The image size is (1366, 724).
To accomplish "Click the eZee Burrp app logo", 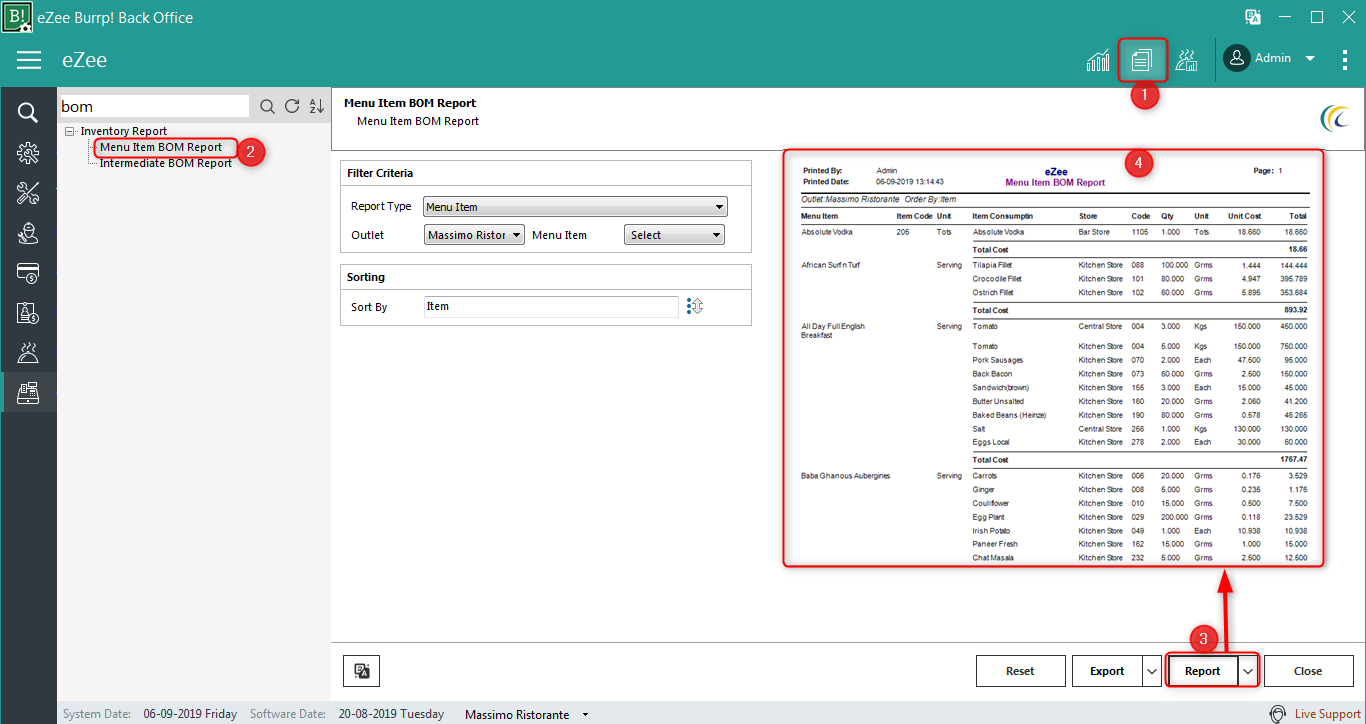I will (17, 17).
